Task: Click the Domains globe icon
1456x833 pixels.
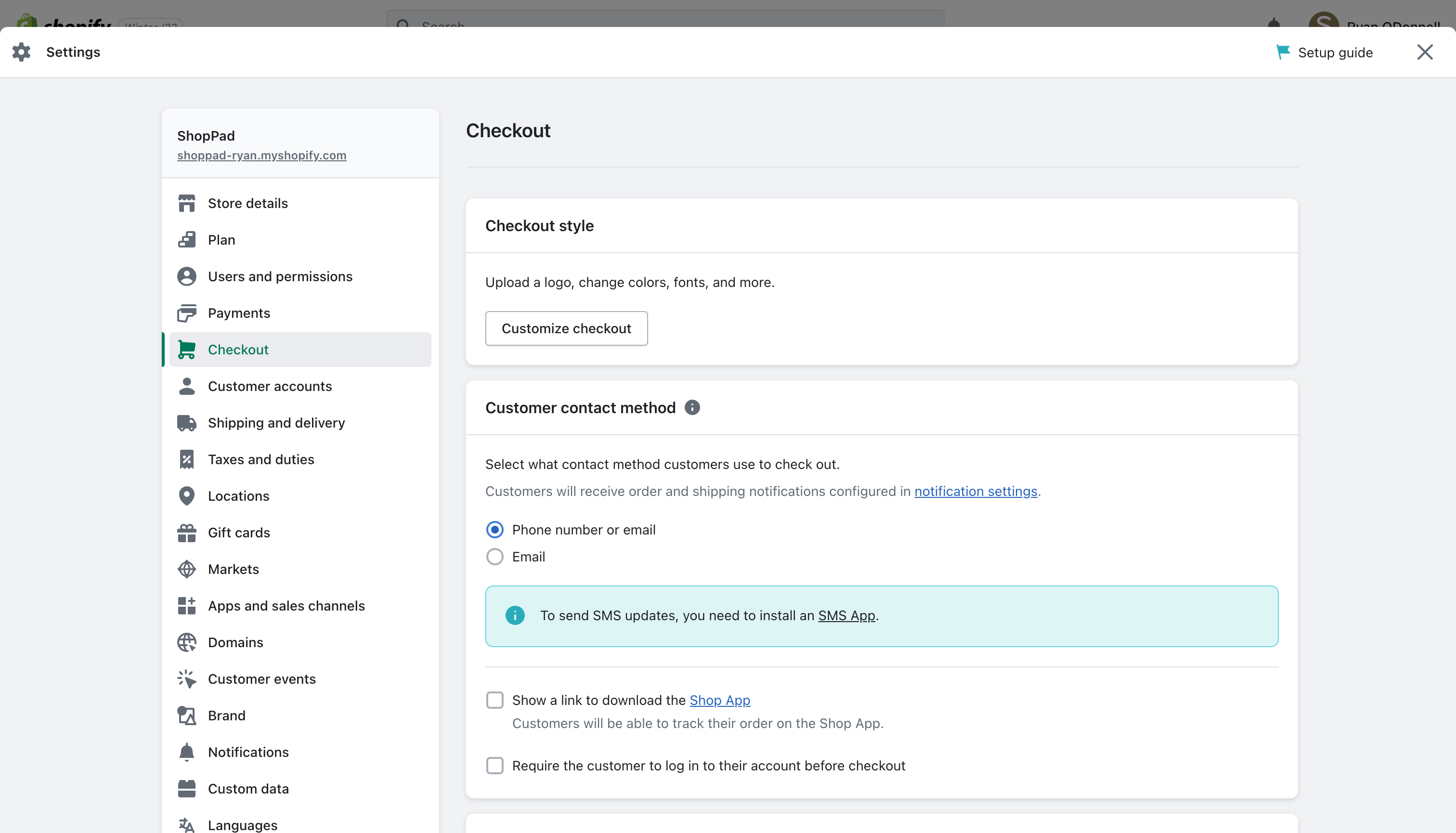Action: [186, 643]
